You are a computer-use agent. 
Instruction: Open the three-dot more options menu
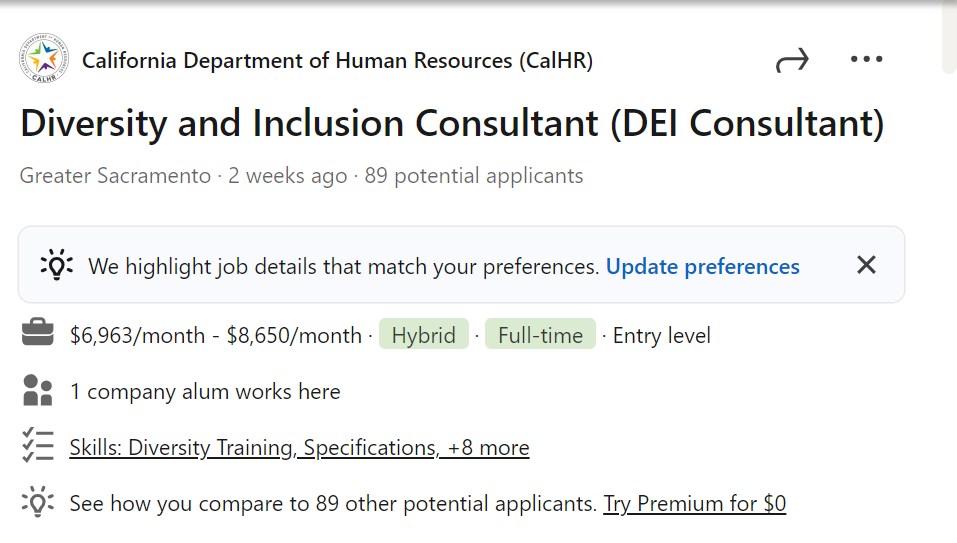point(866,60)
